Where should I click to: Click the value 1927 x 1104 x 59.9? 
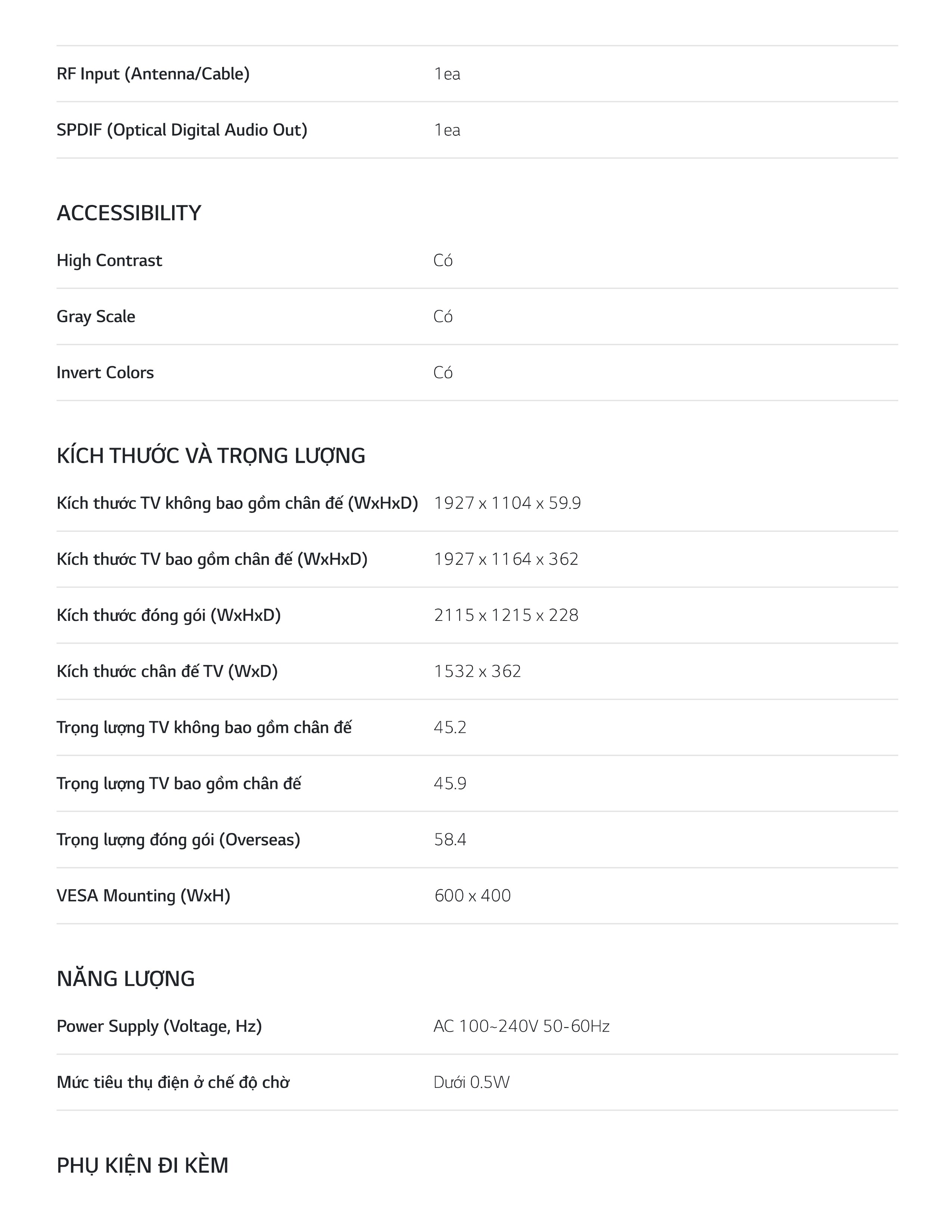(x=508, y=503)
